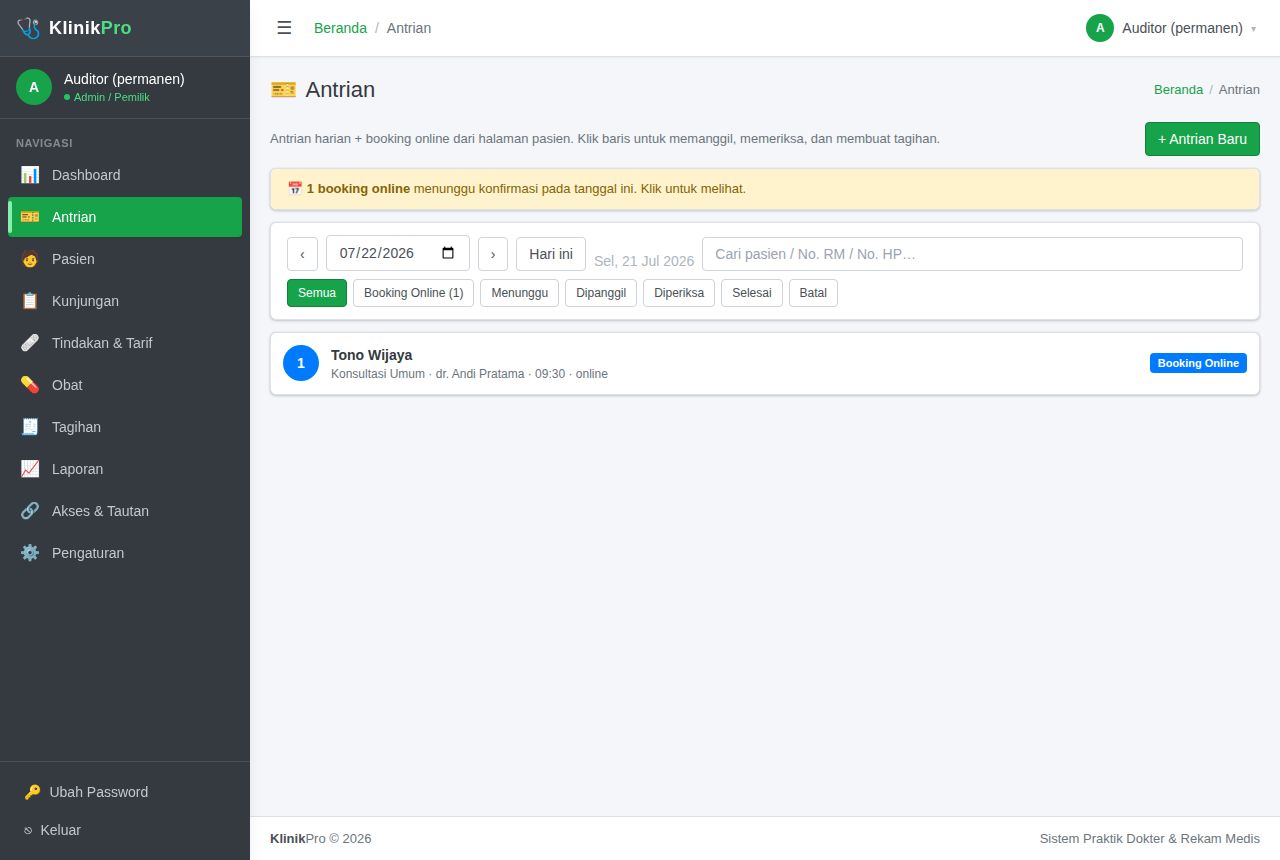Screen dimensions: 1280x860
Task: Go to next day with right chevron
Action: 493,254
